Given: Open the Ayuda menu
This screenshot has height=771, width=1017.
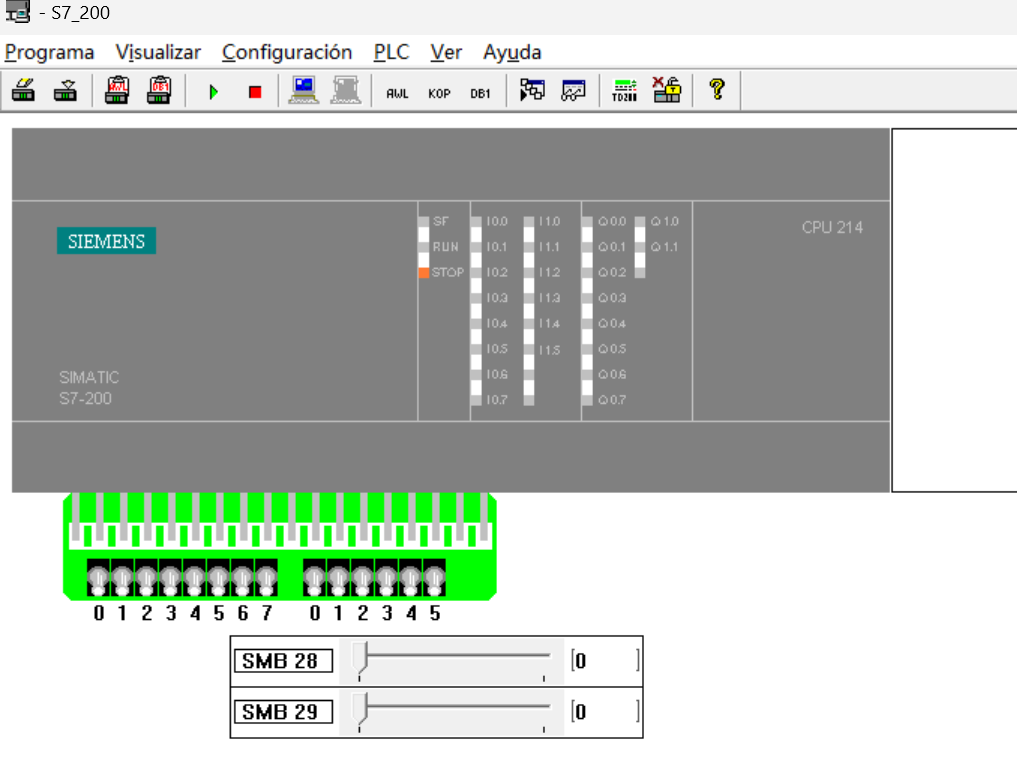Looking at the screenshot, I should [x=512, y=52].
